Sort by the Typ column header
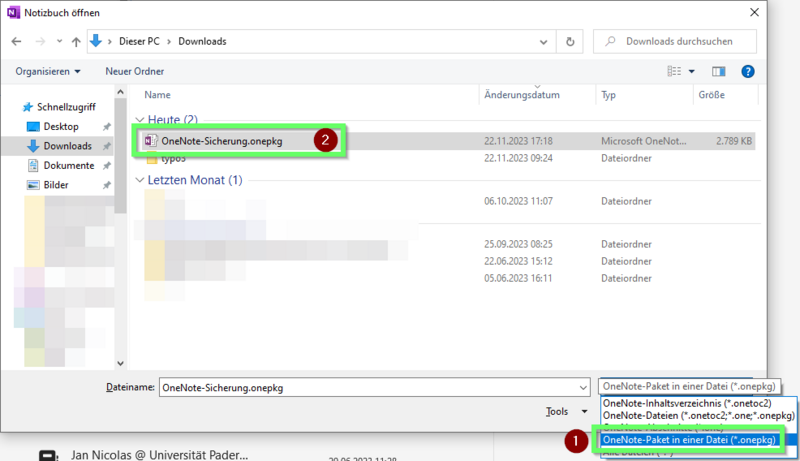 608,95
